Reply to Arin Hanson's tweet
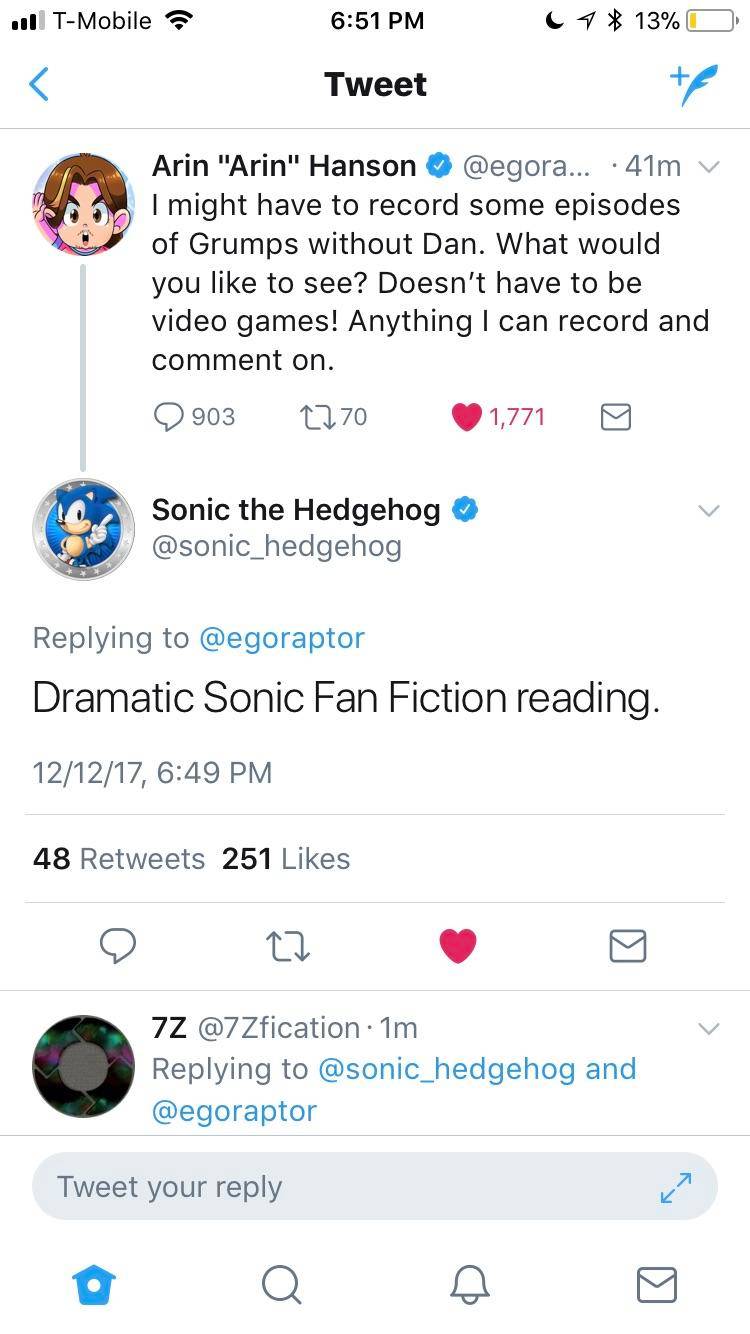The image size is (750, 1334). tap(168, 417)
